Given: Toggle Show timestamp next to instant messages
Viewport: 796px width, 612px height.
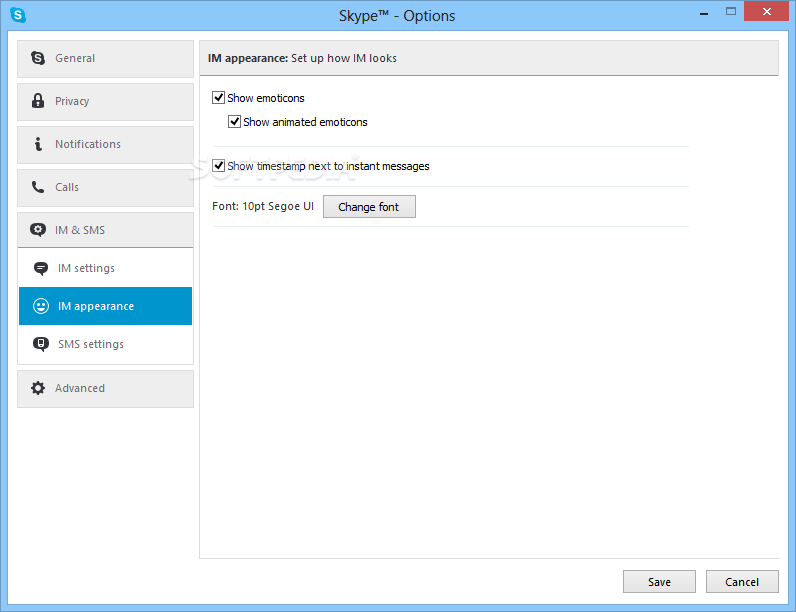Looking at the screenshot, I should click(x=218, y=165).
